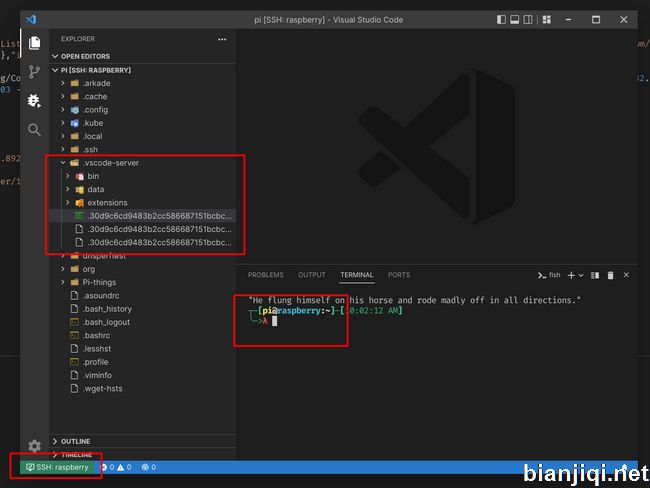Screen dimensions: 650x488
Task: Open the Run and Debug view
Action: [x=34, y=100]
